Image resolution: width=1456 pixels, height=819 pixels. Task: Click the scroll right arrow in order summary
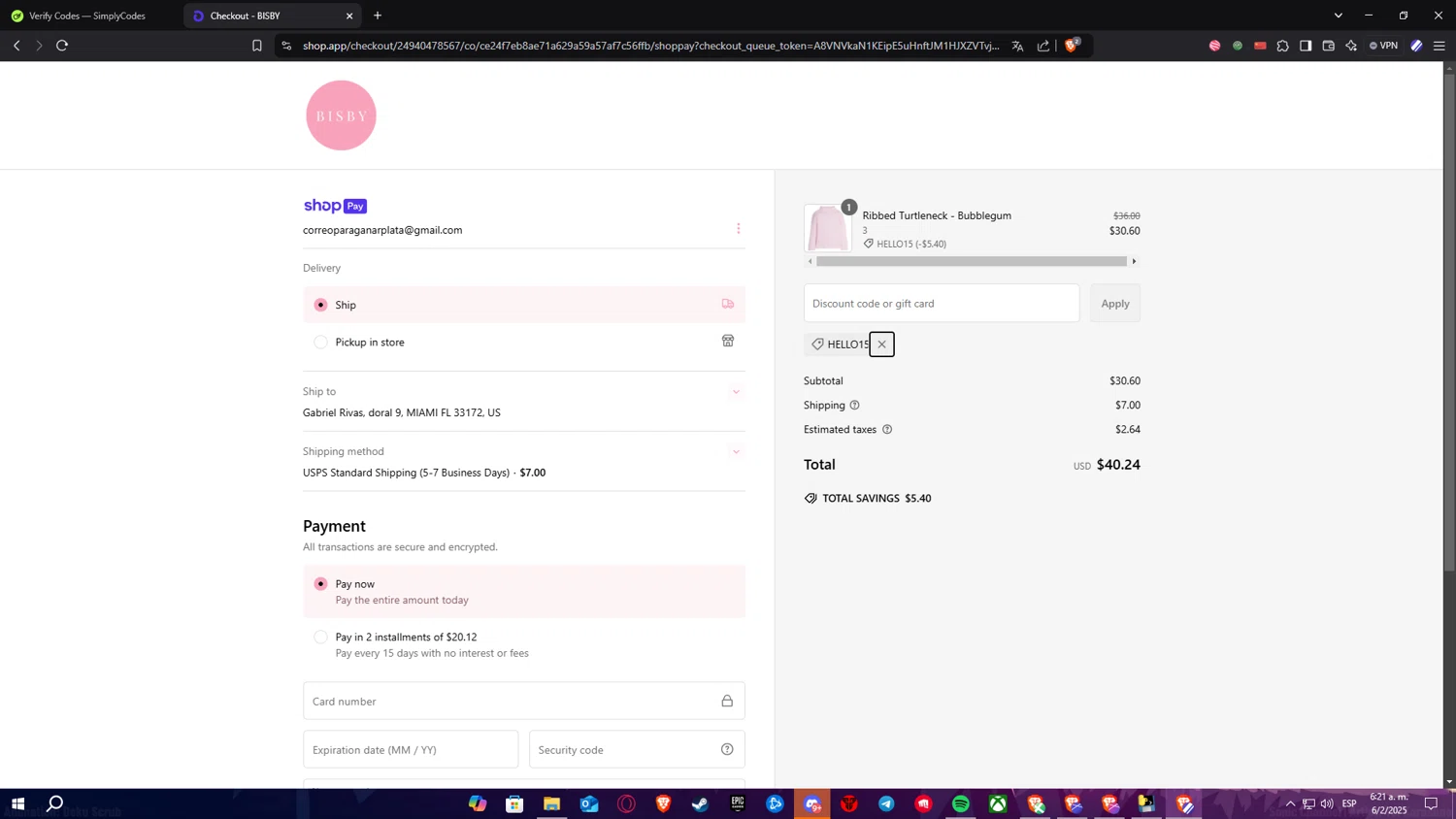(x=1134, y=261)
